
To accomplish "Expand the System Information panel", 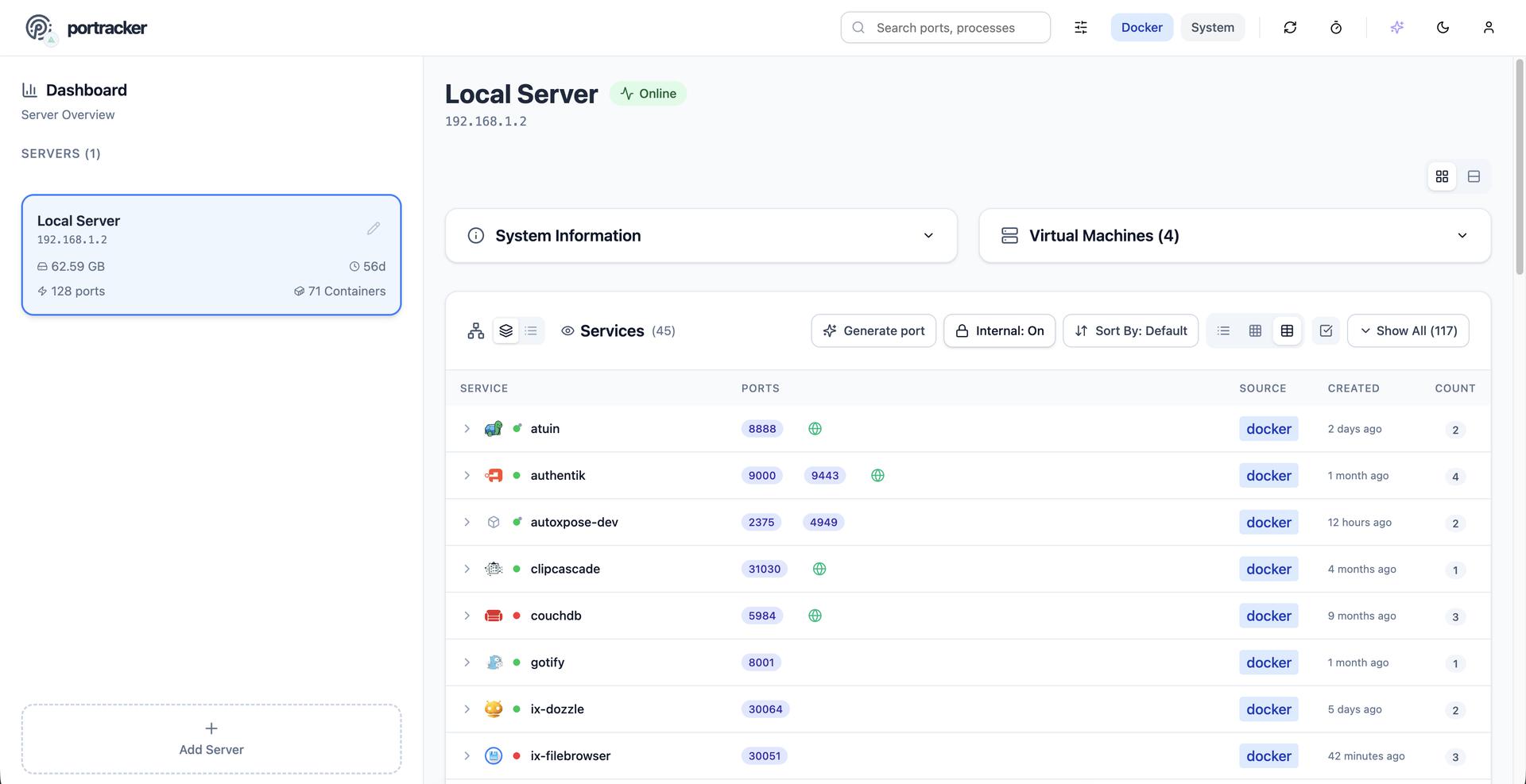I will (701, 236).
